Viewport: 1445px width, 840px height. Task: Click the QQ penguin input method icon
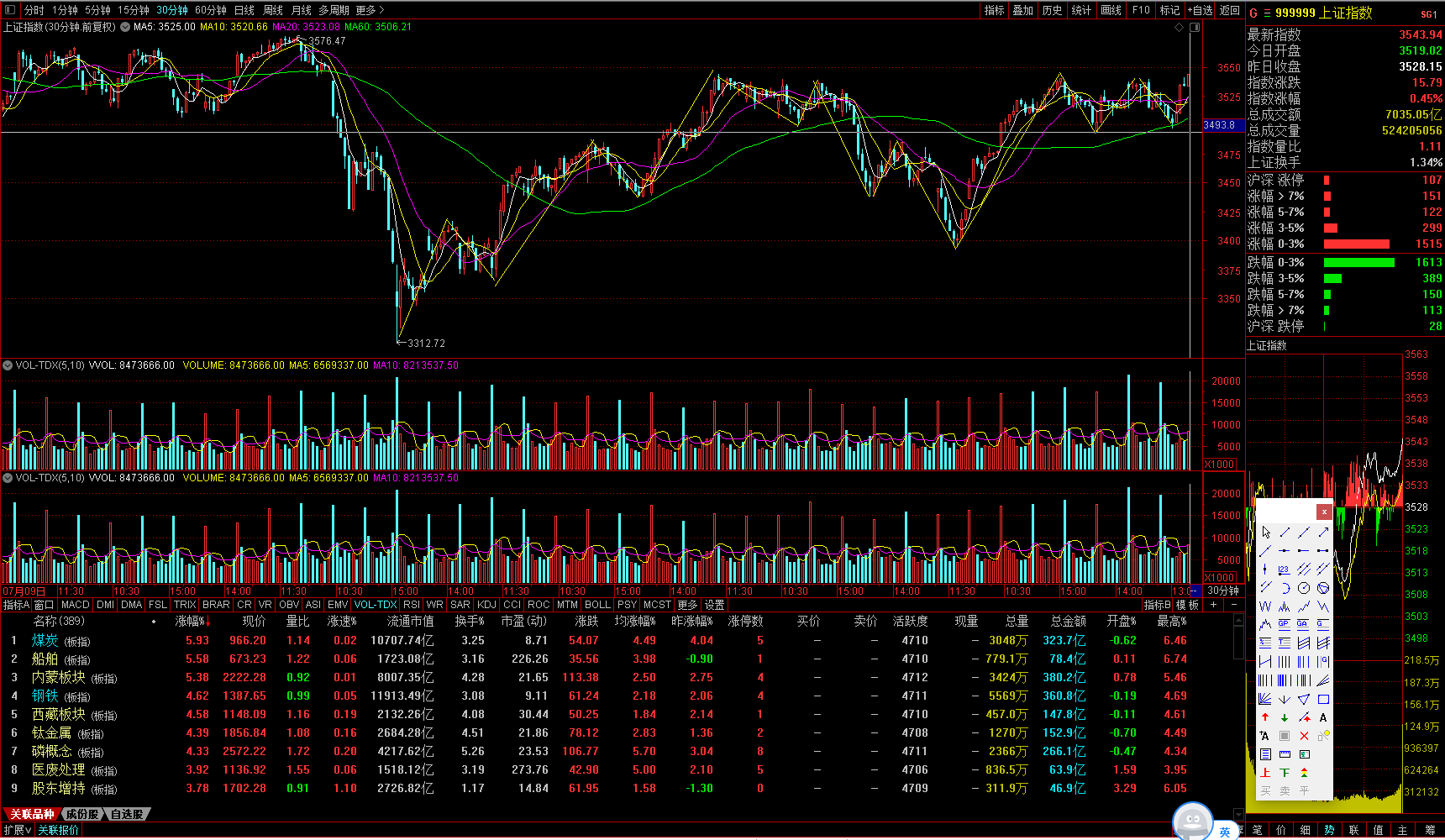1192,822
